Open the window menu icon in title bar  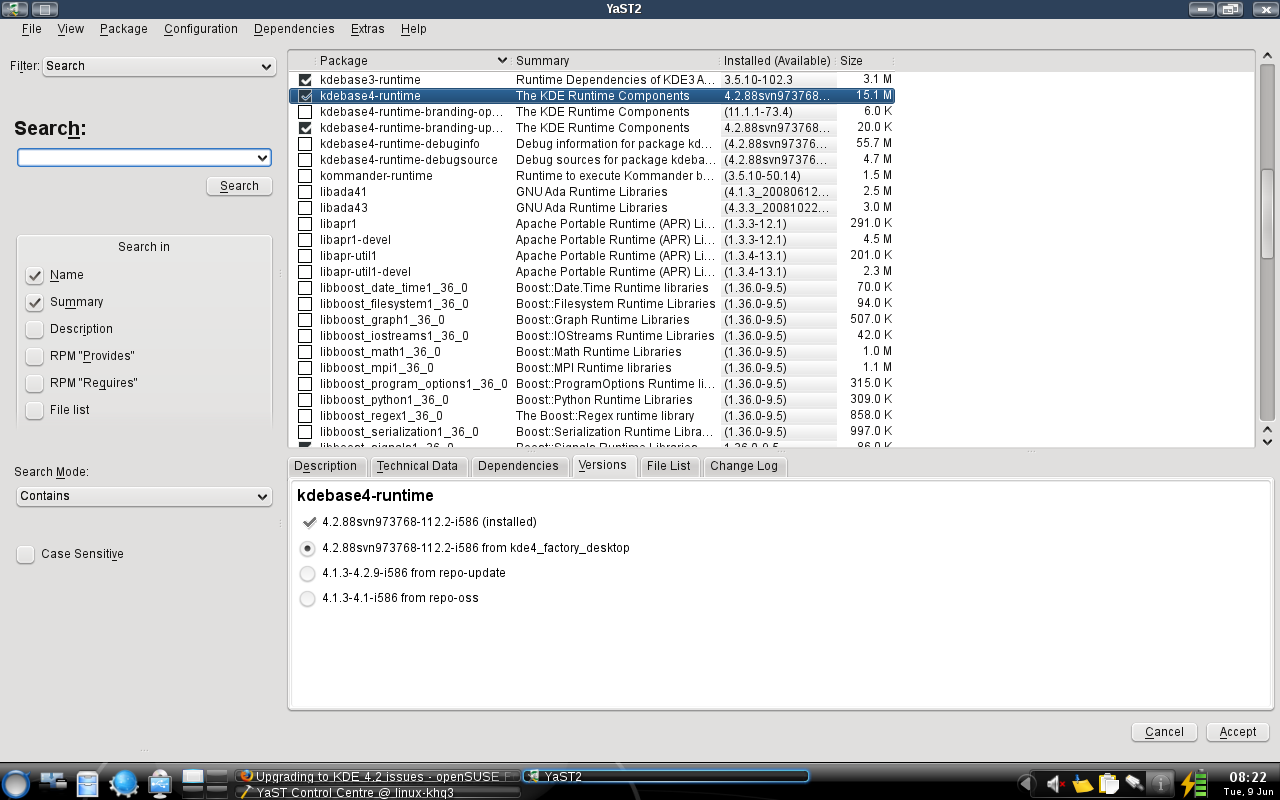[x=14, y=9]
